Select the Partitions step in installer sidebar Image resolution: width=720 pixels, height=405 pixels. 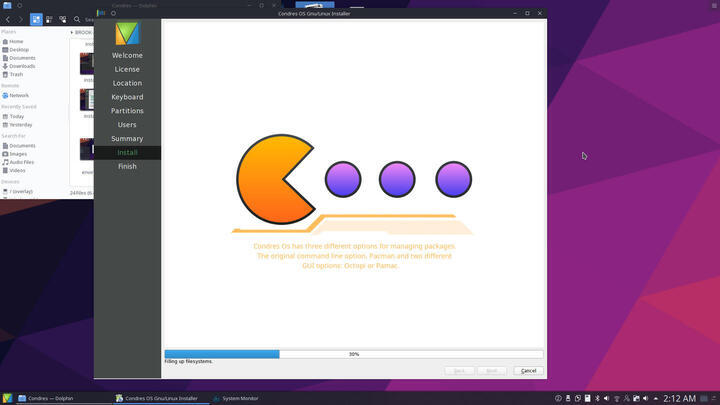127,111
